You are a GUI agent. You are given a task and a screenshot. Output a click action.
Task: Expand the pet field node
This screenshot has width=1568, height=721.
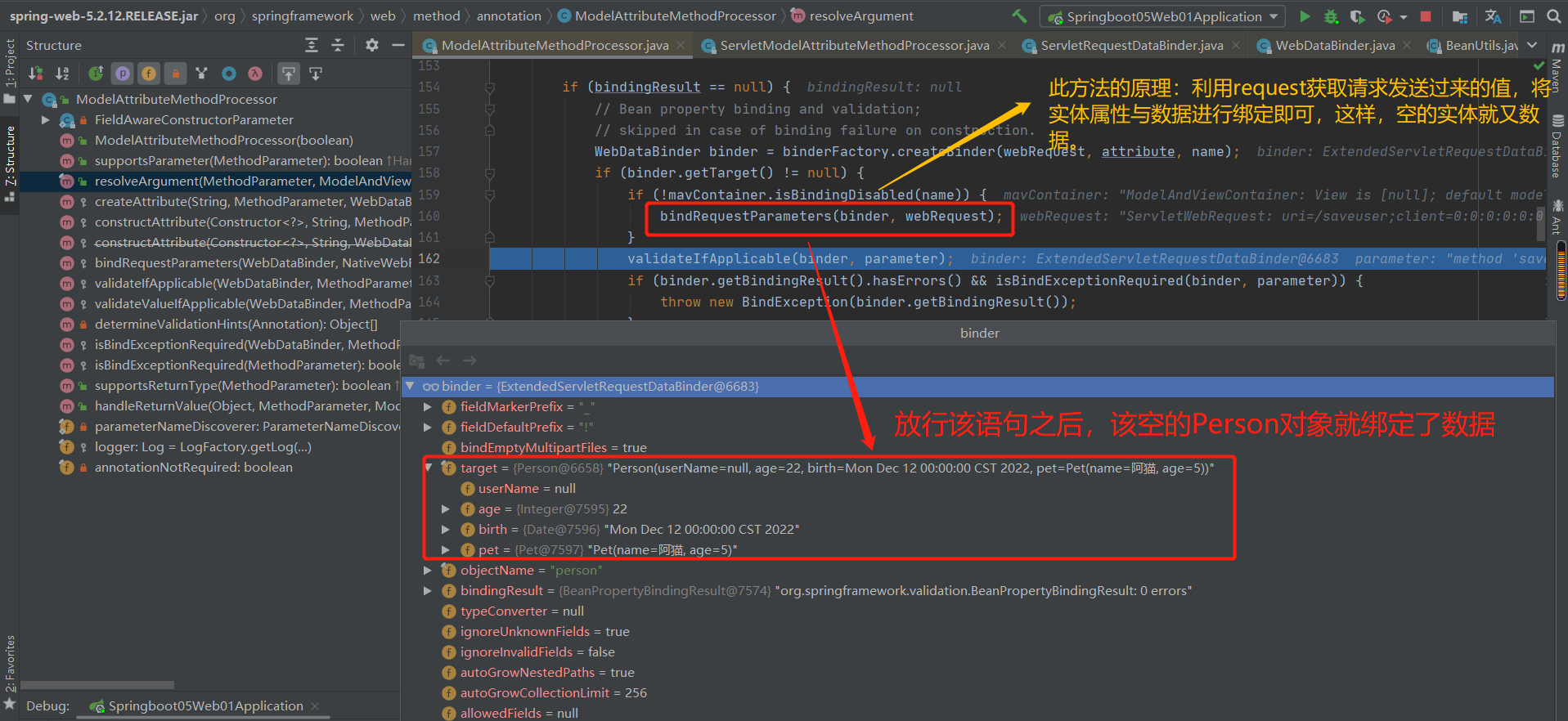(446, 549)
